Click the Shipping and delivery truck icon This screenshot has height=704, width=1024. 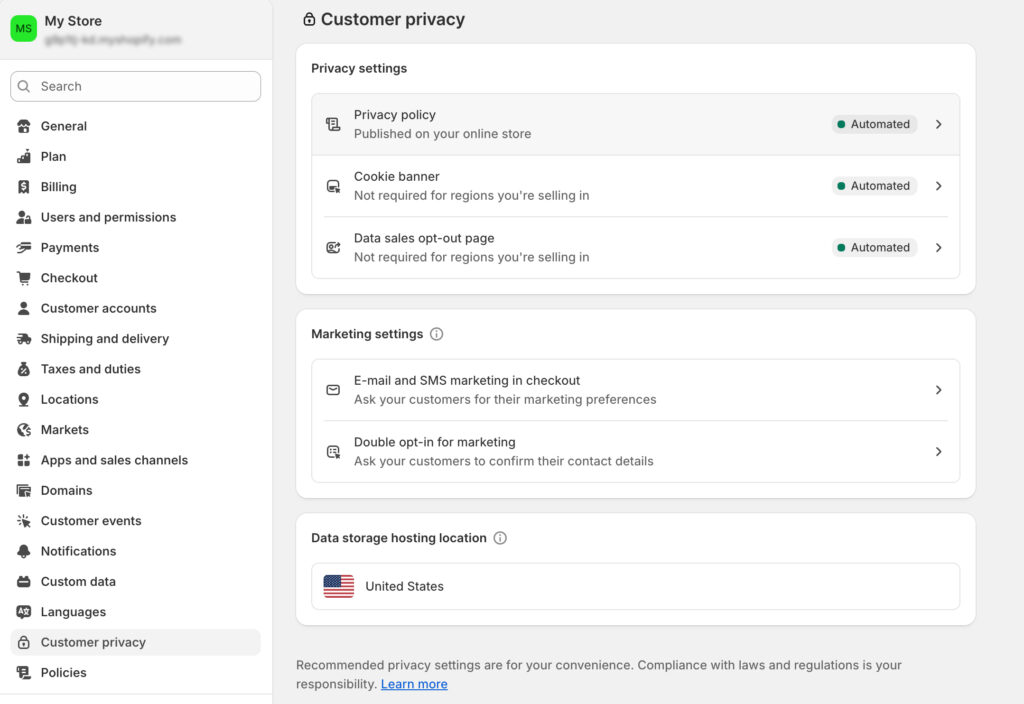pos(24,339)
